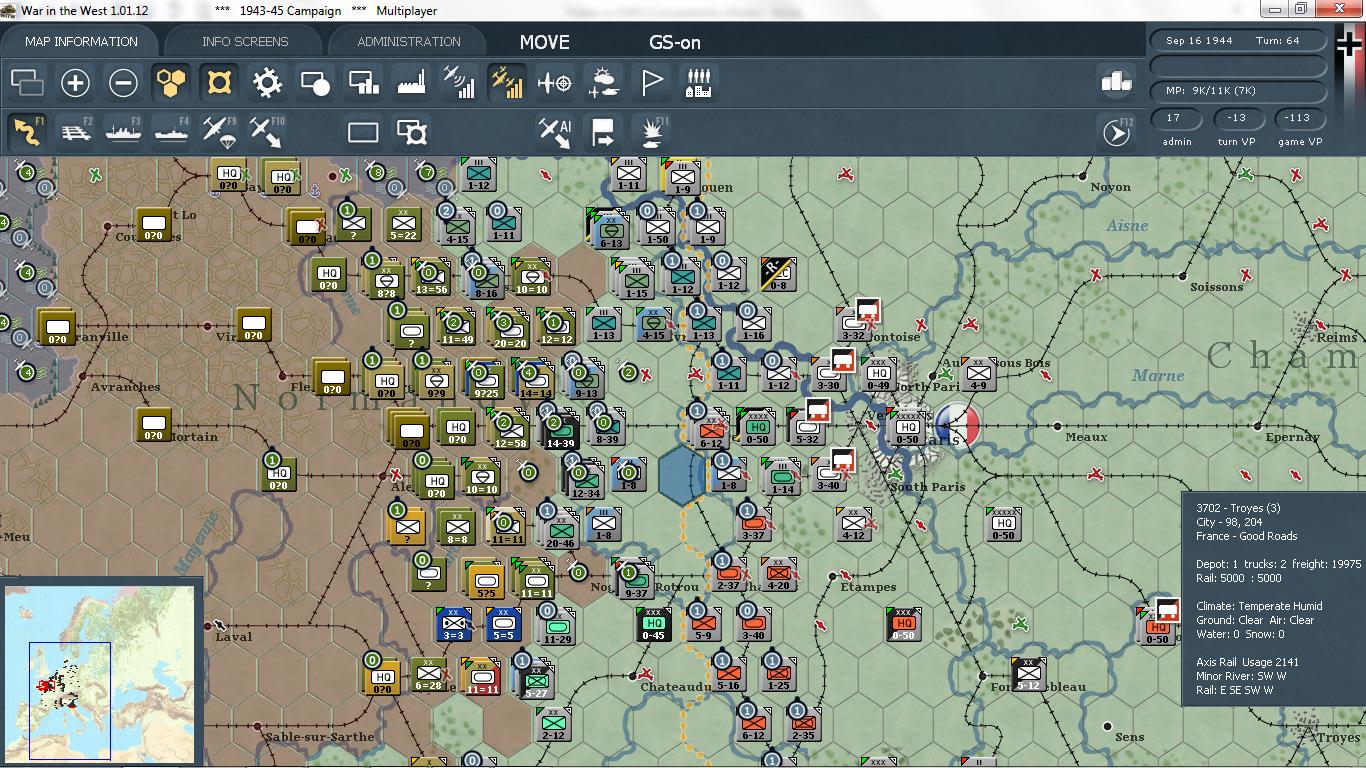Image resolution: width=1366 pixels, height=768 pixels.
Task: Switch to the MAP INFORMATION tab
Action: pyautogui.click(x=81, y=41)
